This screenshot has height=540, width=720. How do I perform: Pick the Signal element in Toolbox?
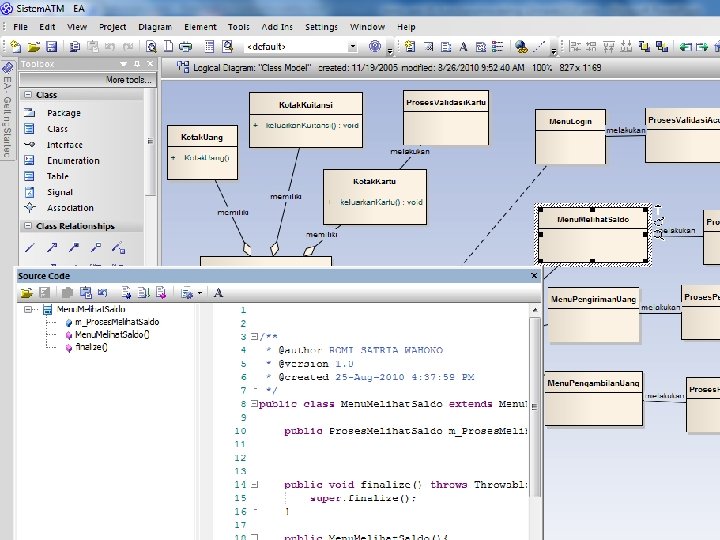tap(59, 193)
